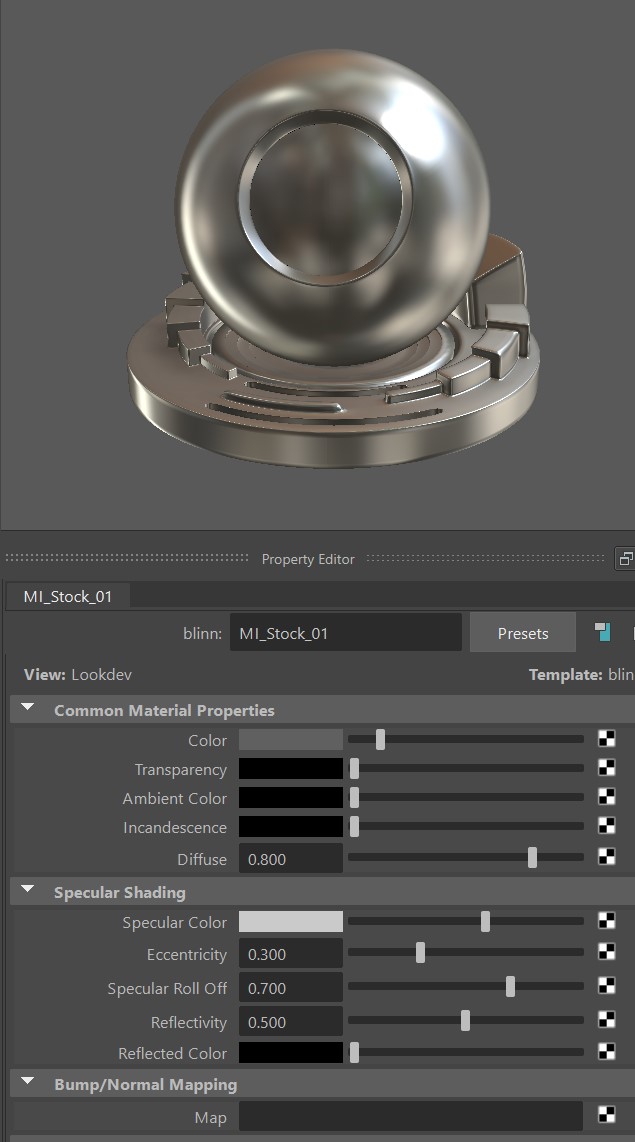Click the Diffuse slider handle
Image resolution: width=635 pixels, height=1142 pixels.
tap(532, 857)
